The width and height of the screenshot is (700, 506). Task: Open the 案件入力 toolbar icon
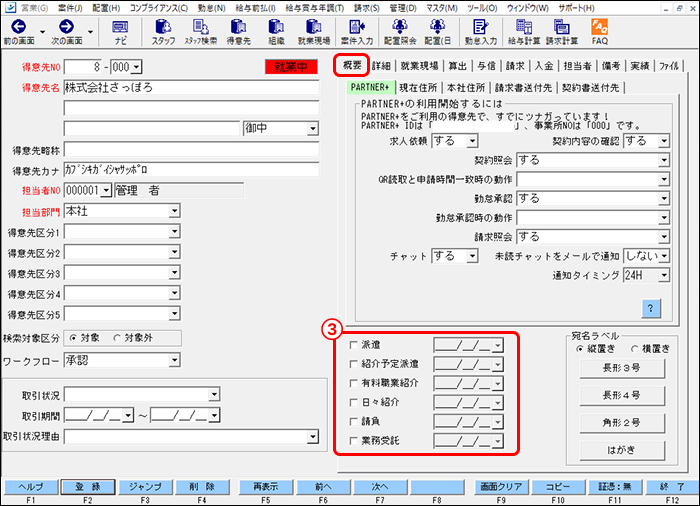(x=357, y=32)
